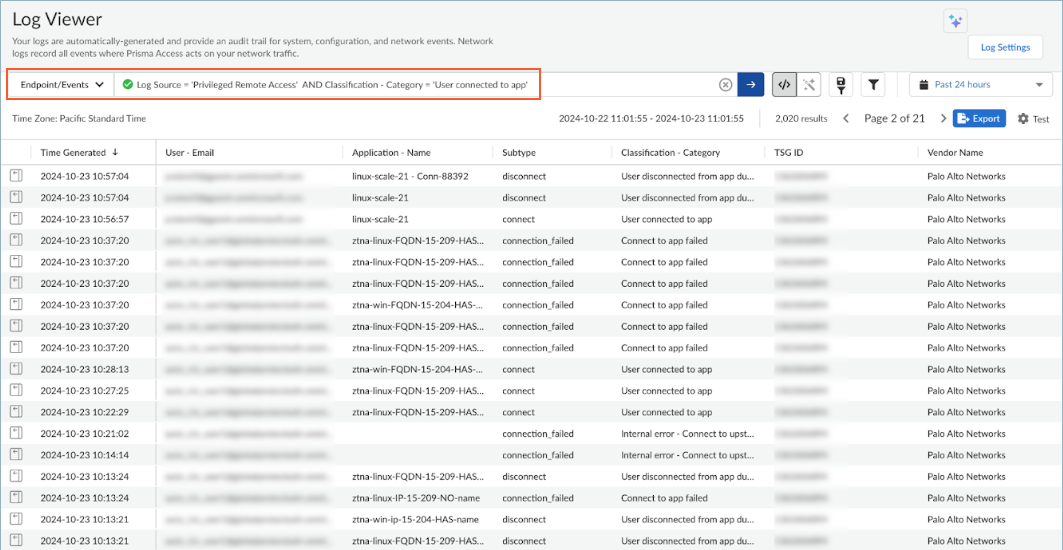Select the Classification - Category column header
This screenshot has width=1063, height=550.
pos(670,153)
